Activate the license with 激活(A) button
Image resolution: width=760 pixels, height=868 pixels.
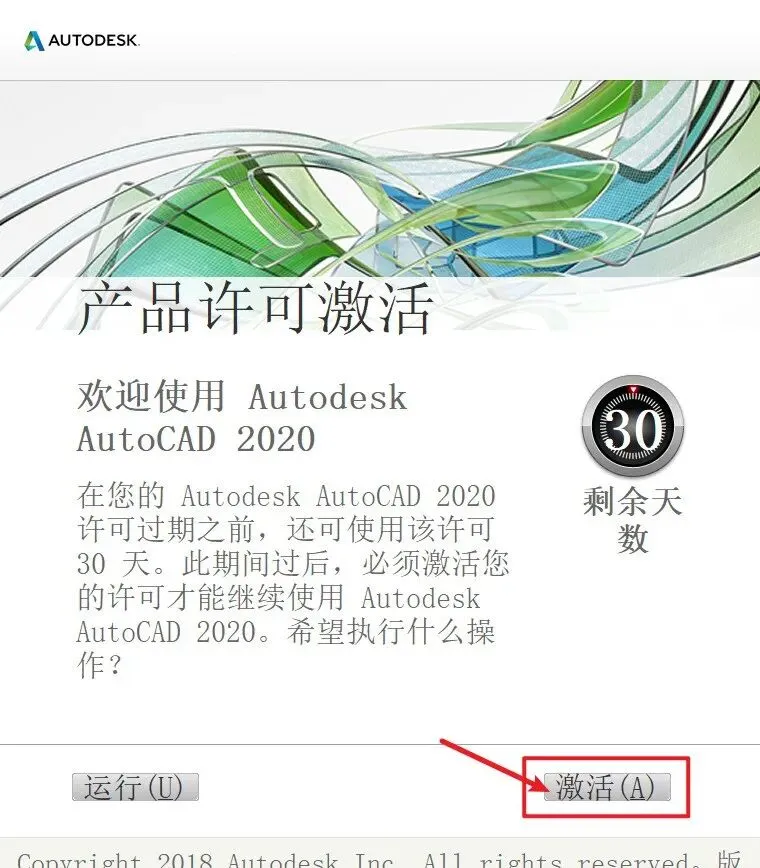click(607, 787)
